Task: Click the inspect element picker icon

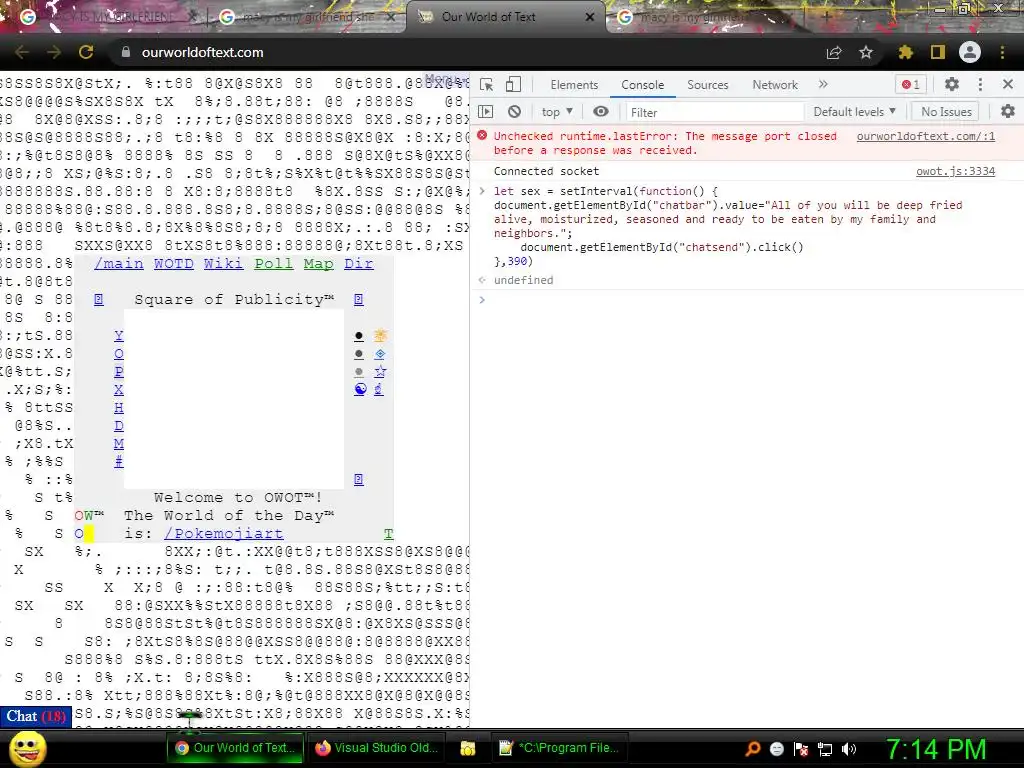Action: click(x=486, y=84)
